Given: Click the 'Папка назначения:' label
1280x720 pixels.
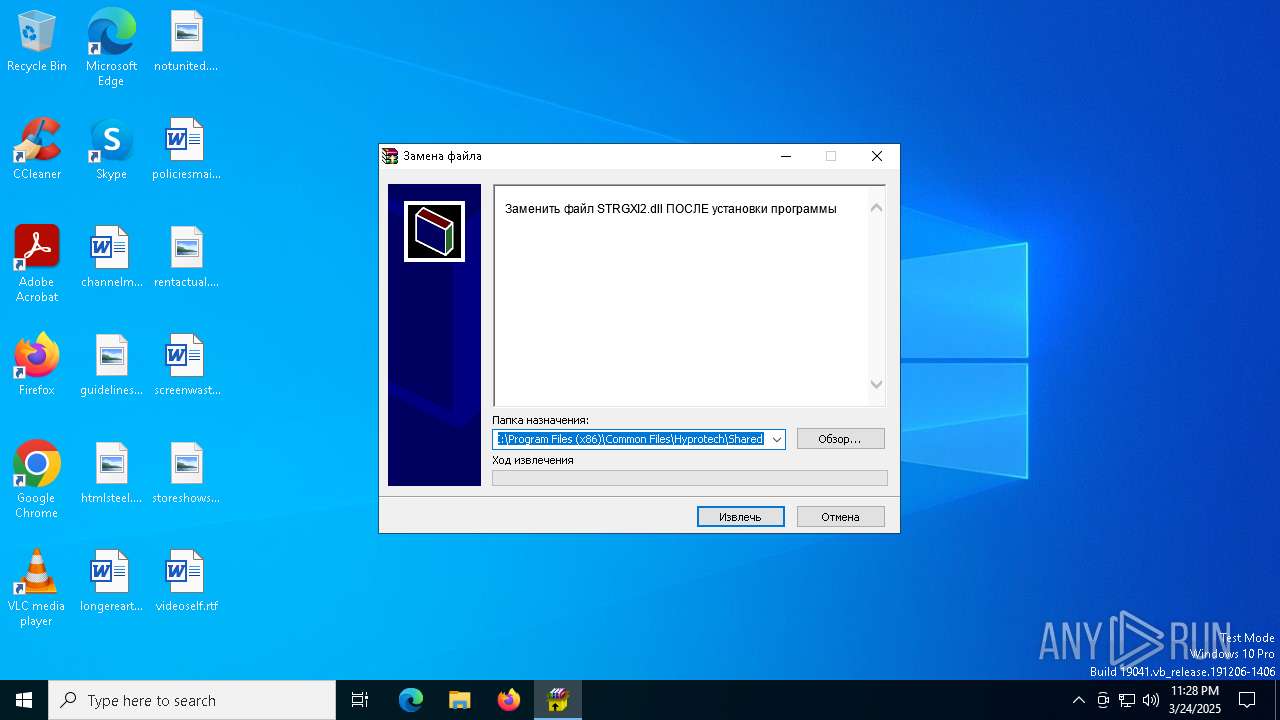Looking at the screenshot, I should click(540, 421).
